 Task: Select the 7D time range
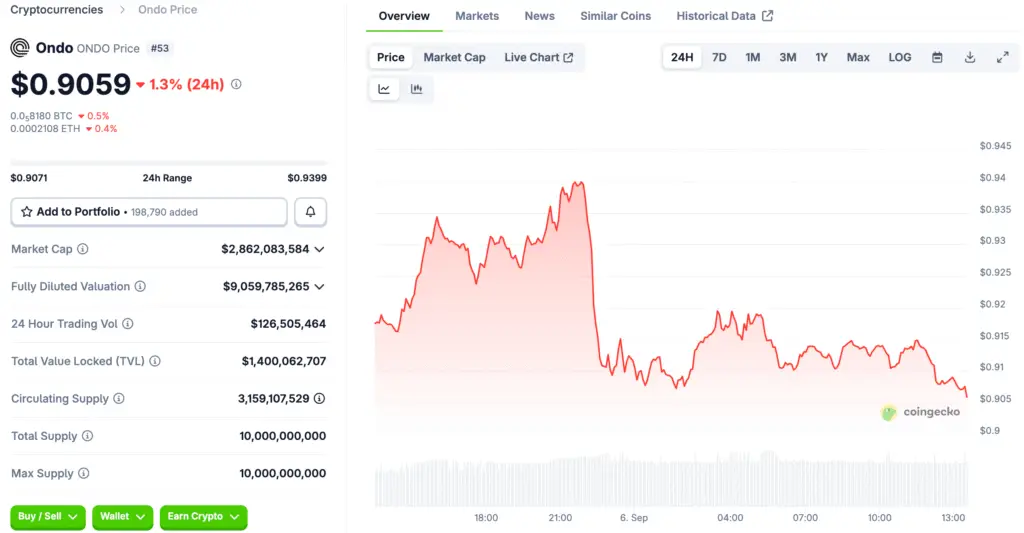pos(719,57)
